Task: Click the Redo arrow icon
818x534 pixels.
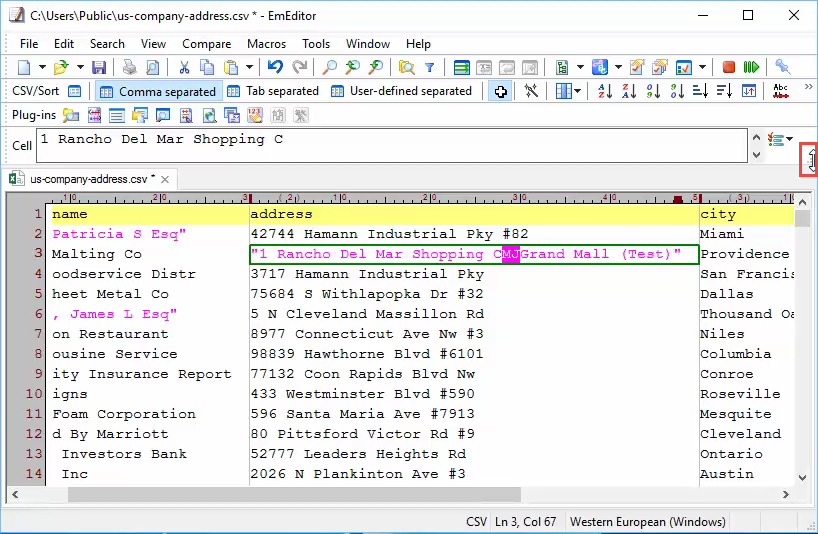Action: (x=299, y=67)
